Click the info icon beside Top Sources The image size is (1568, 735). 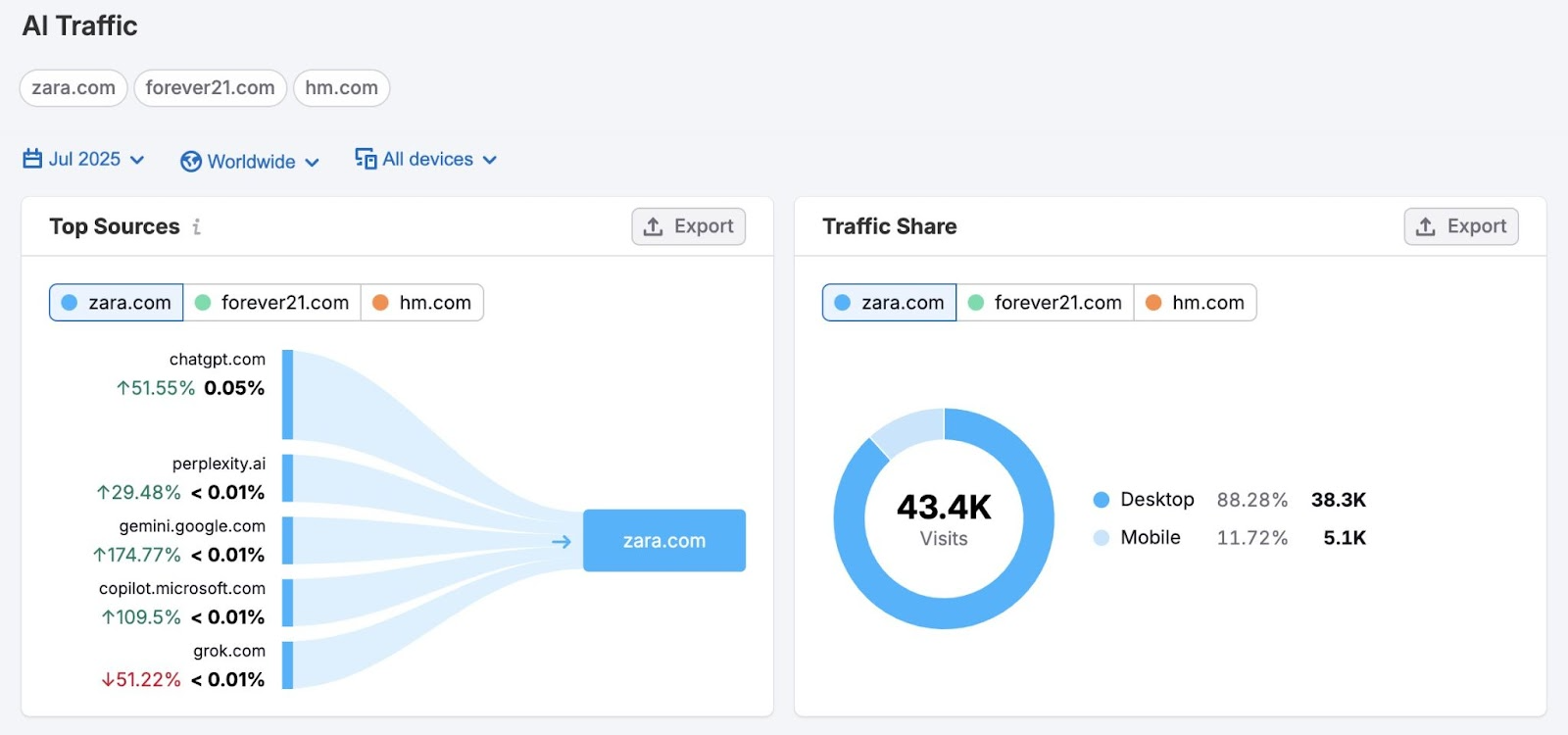[197, 226]
